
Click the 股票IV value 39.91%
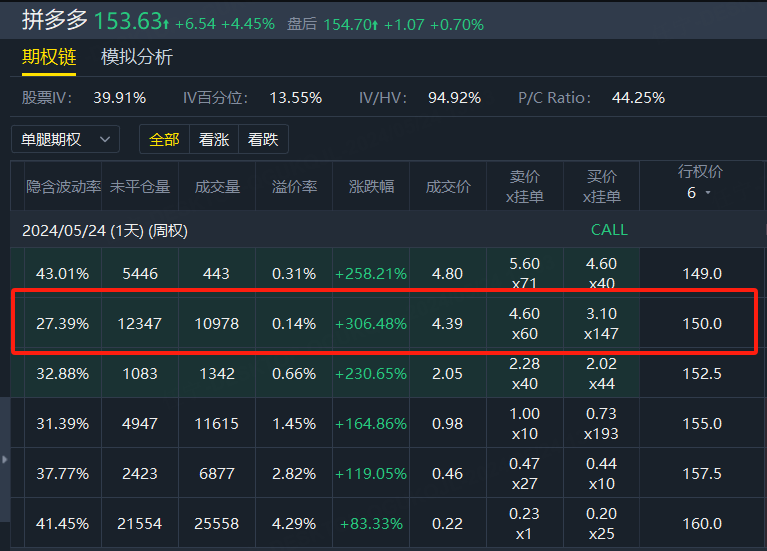tap(120, 97)
